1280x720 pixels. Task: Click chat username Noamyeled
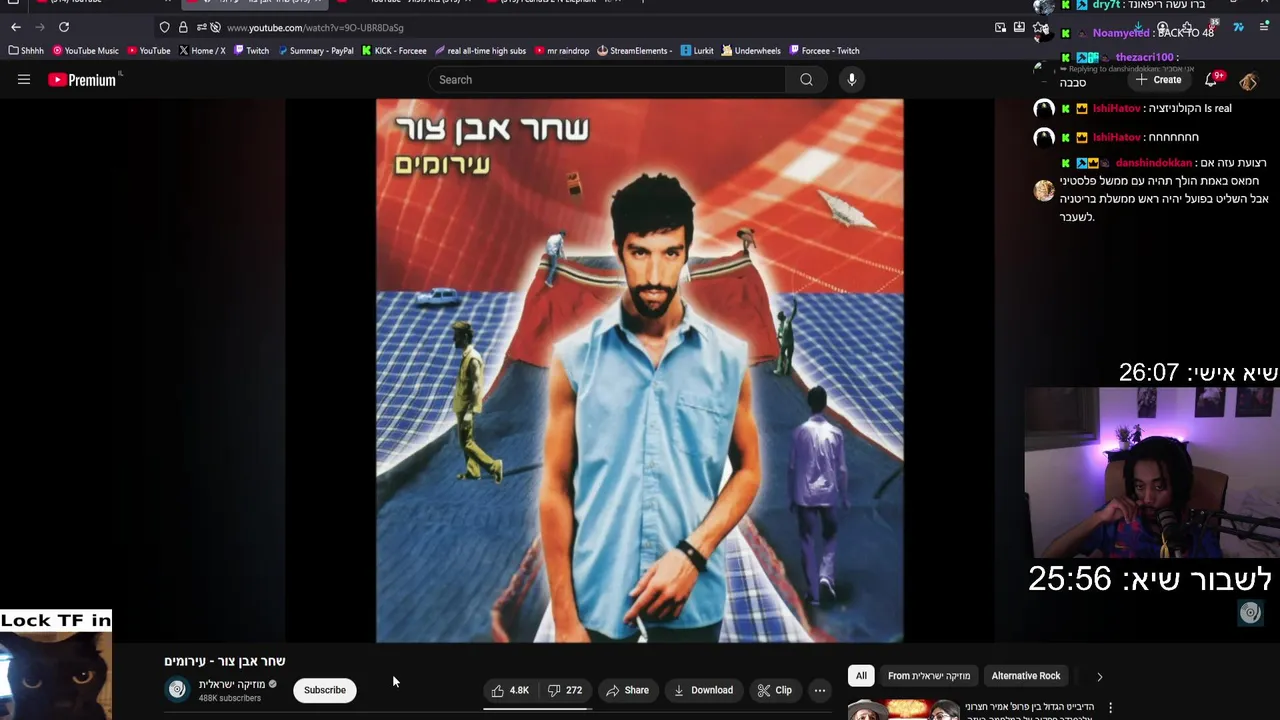(1121, 33)
